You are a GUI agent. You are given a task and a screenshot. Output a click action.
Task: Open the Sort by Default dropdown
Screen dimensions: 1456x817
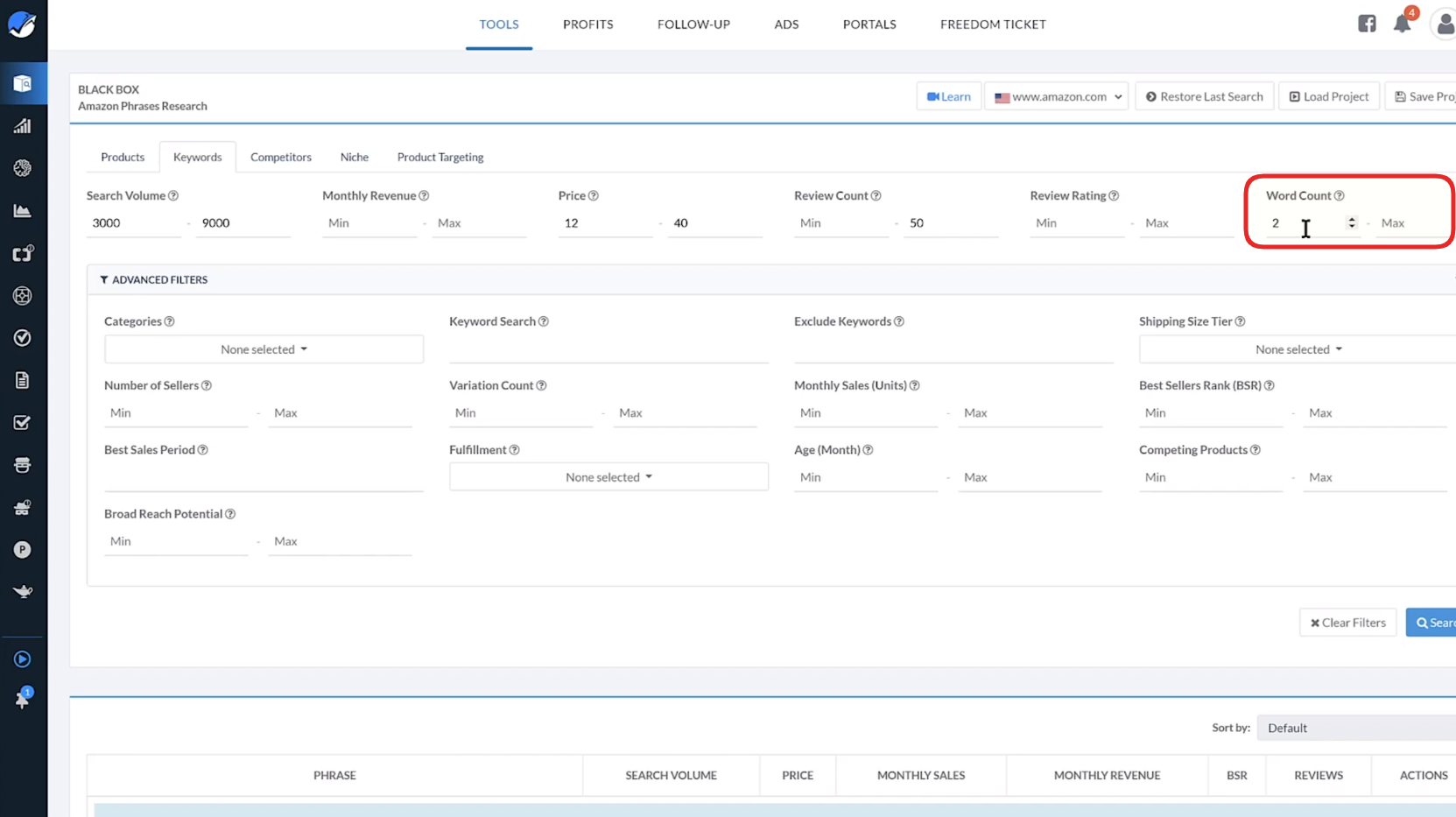tap(1356, 728)
